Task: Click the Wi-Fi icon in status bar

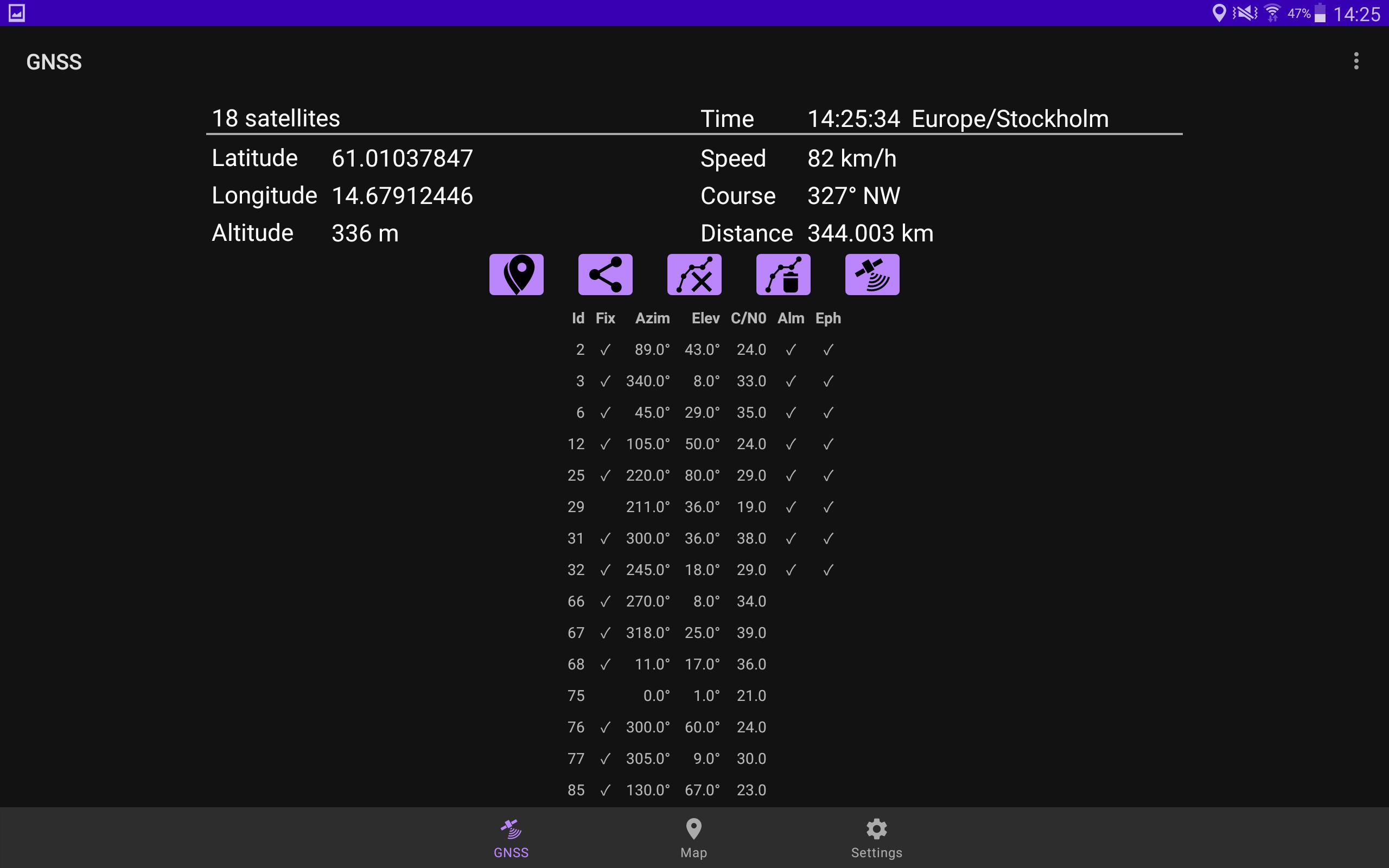Action: (x=1272, y=12)
